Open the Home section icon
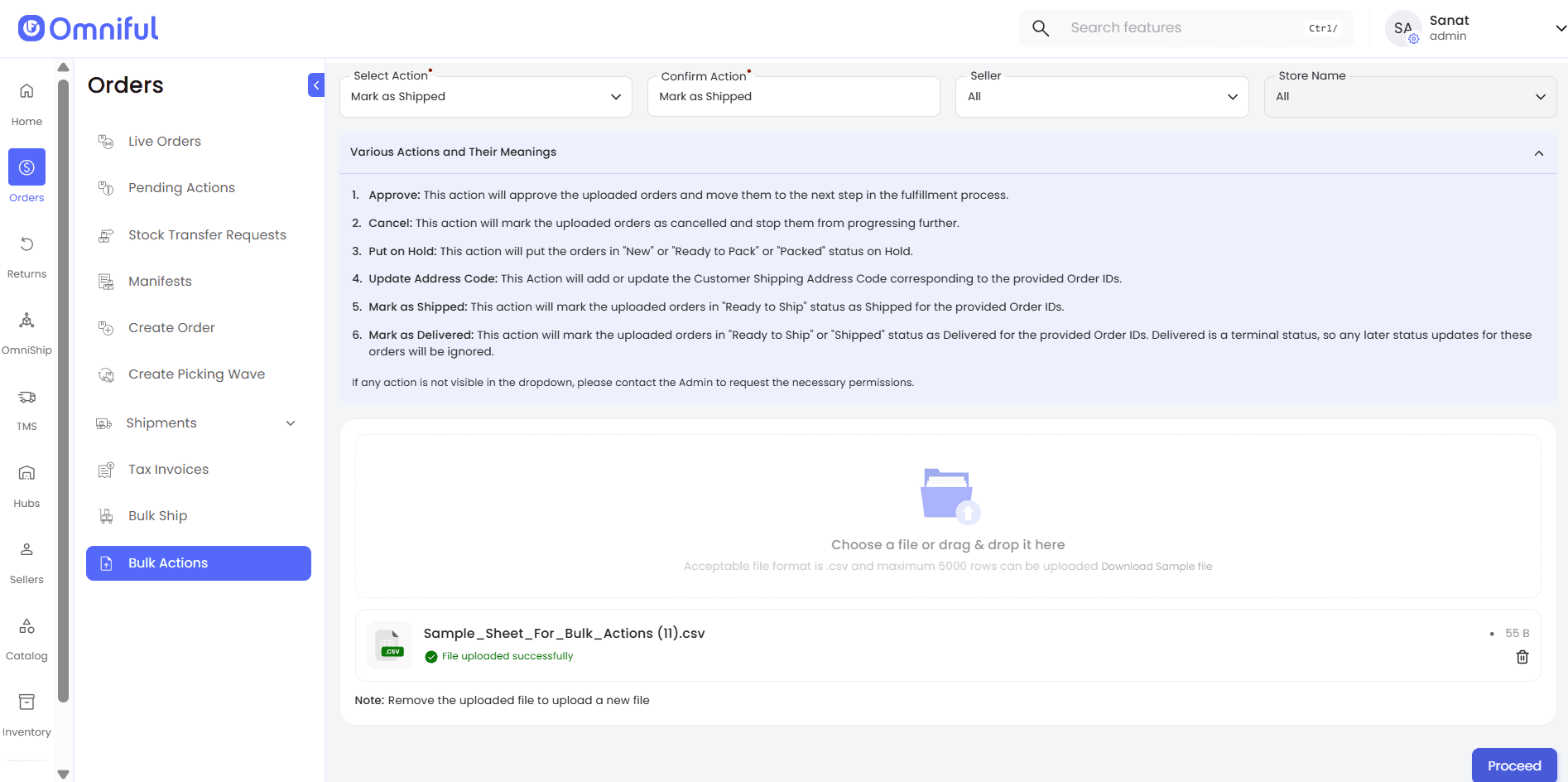 pos(26,91)
